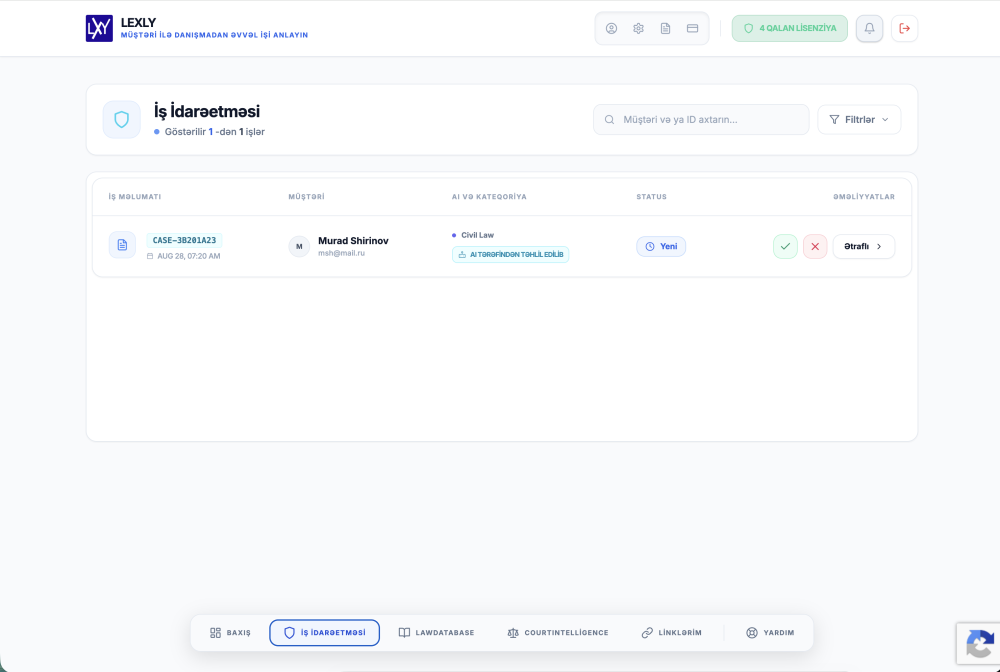This screenshot has width=1000, height=672.
Task: Click the customer name Murad Shirinov
Action: tap(353, 240)
